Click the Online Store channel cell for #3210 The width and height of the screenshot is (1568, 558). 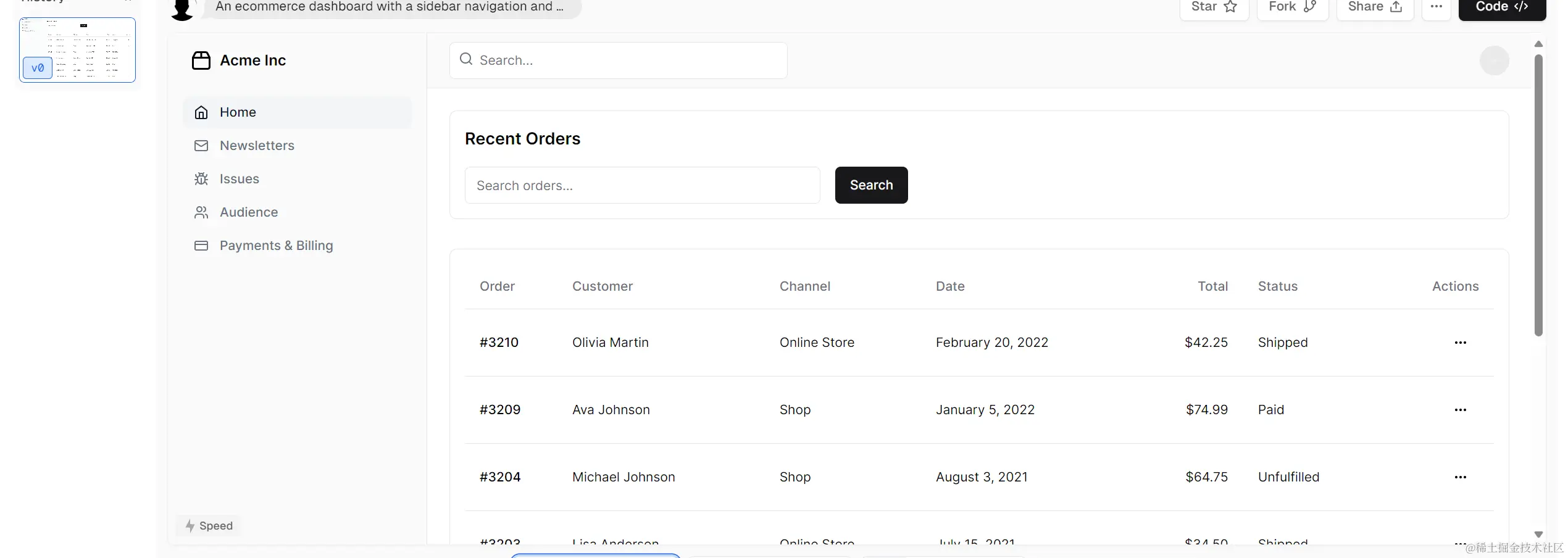point(817,343)
